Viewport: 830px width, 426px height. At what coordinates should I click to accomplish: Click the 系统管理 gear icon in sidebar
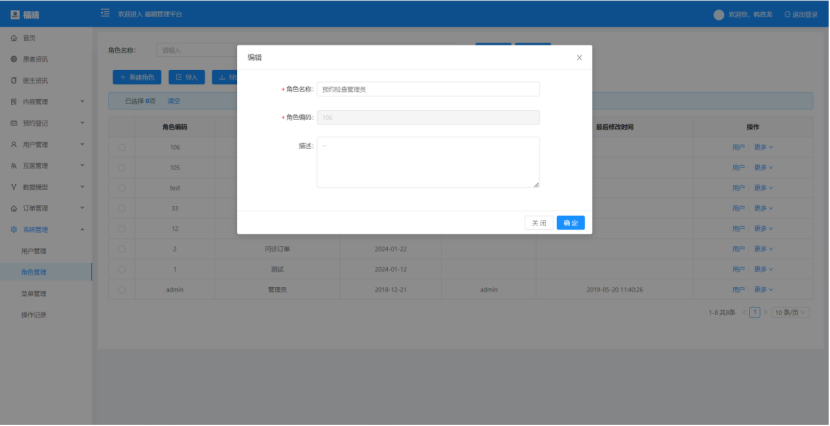[13, 230]
